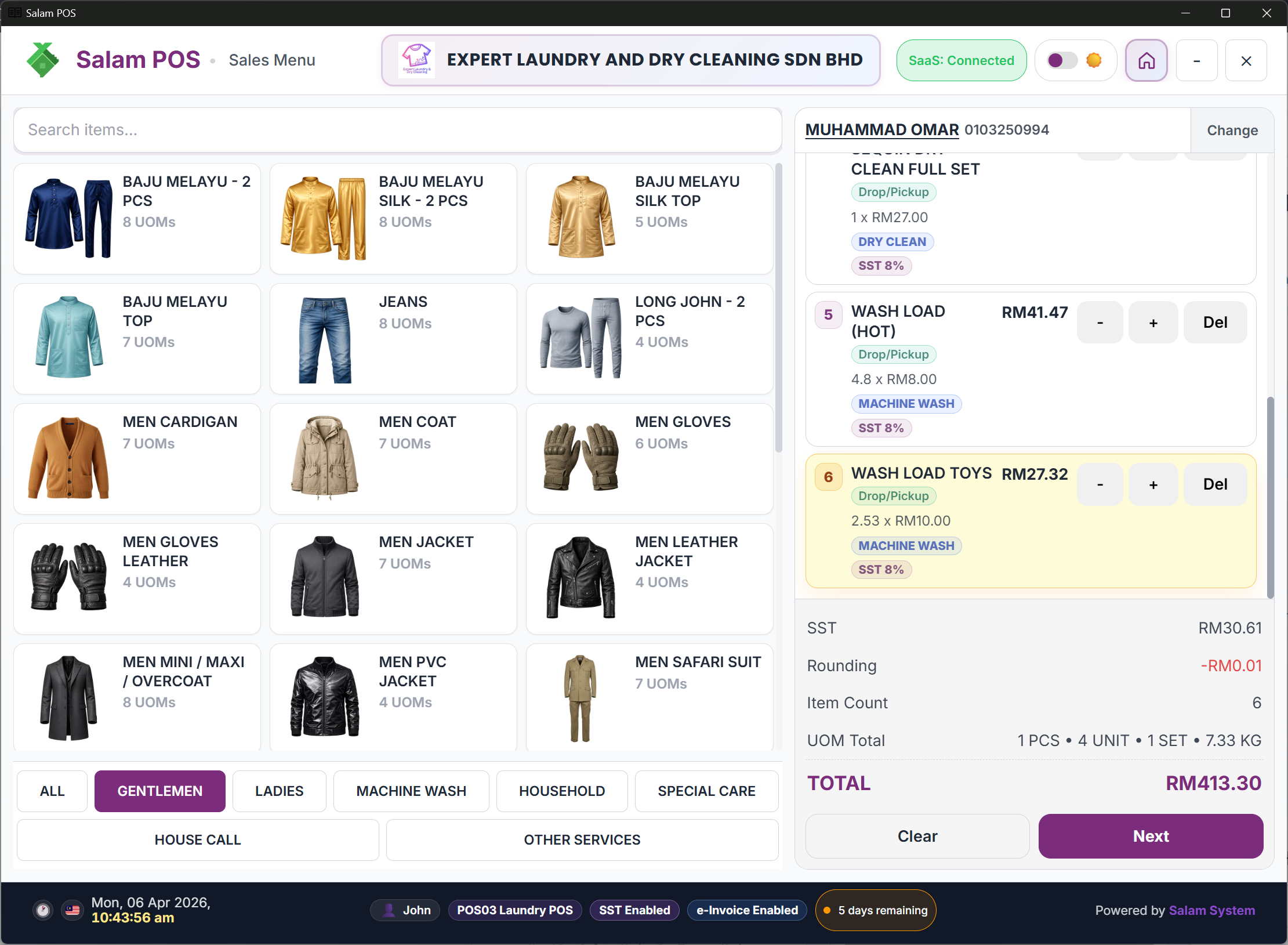Viewport: 1288px width, 945px height.
Task: Click cart line number 6 badge
Action: [x=828, y=477]
